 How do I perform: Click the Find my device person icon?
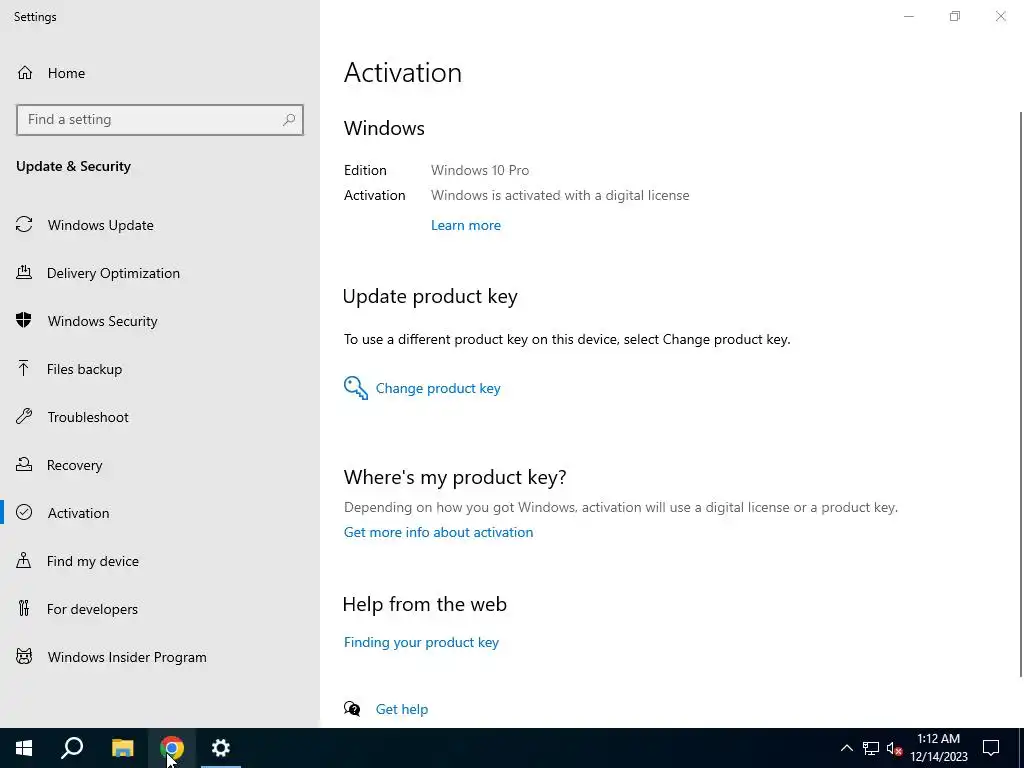(x=24, y=560)
